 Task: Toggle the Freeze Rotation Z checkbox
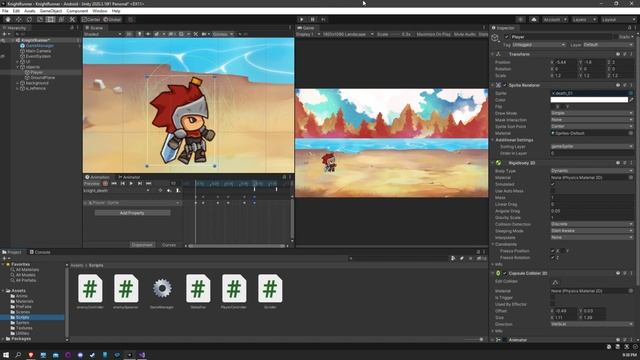click(x=553, y=258)
